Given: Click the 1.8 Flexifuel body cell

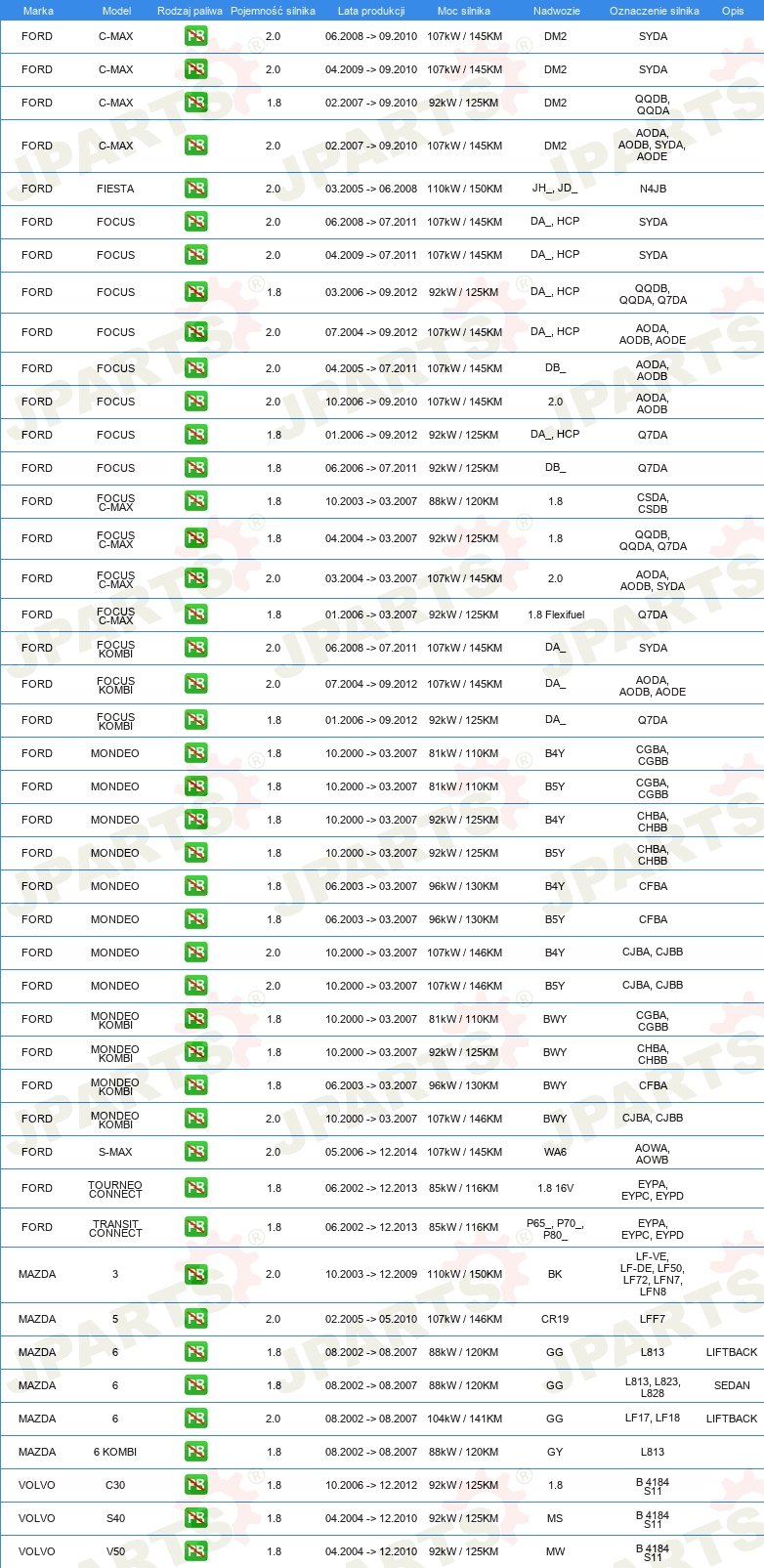Looking at the screenshot, I should click(556, 614).
